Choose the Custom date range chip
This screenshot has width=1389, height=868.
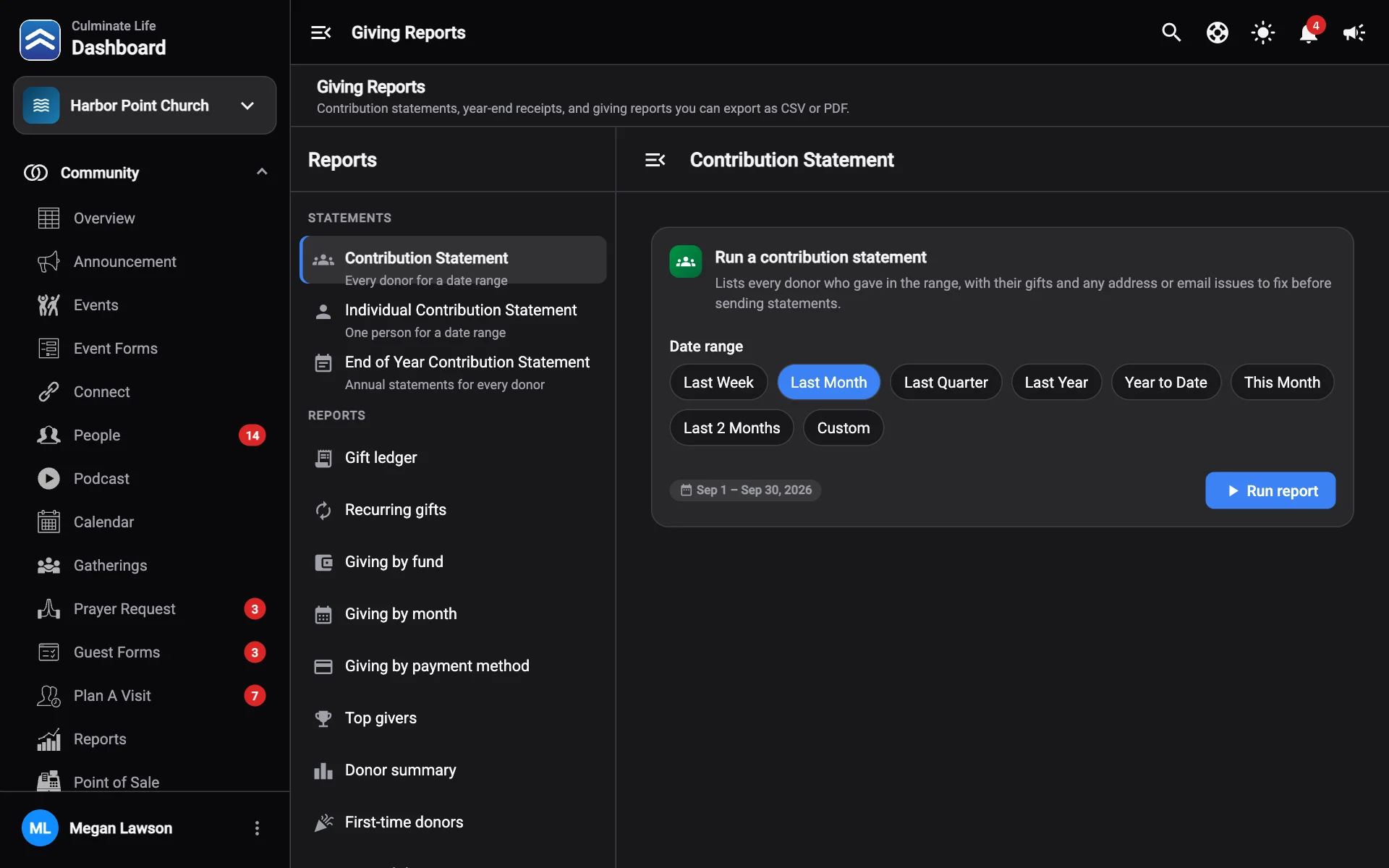[x=844, y=428]
